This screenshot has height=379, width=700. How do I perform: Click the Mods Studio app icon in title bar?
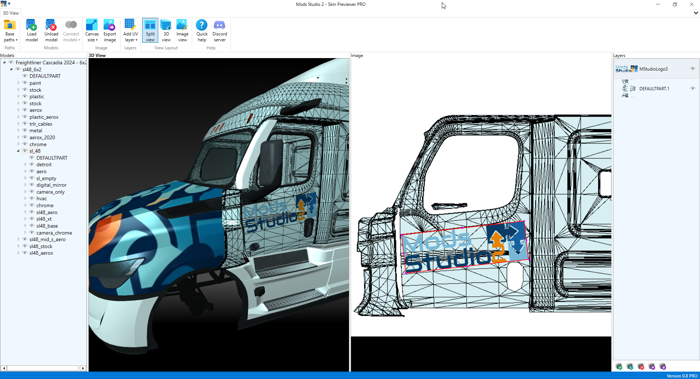[x=4, y=4]
